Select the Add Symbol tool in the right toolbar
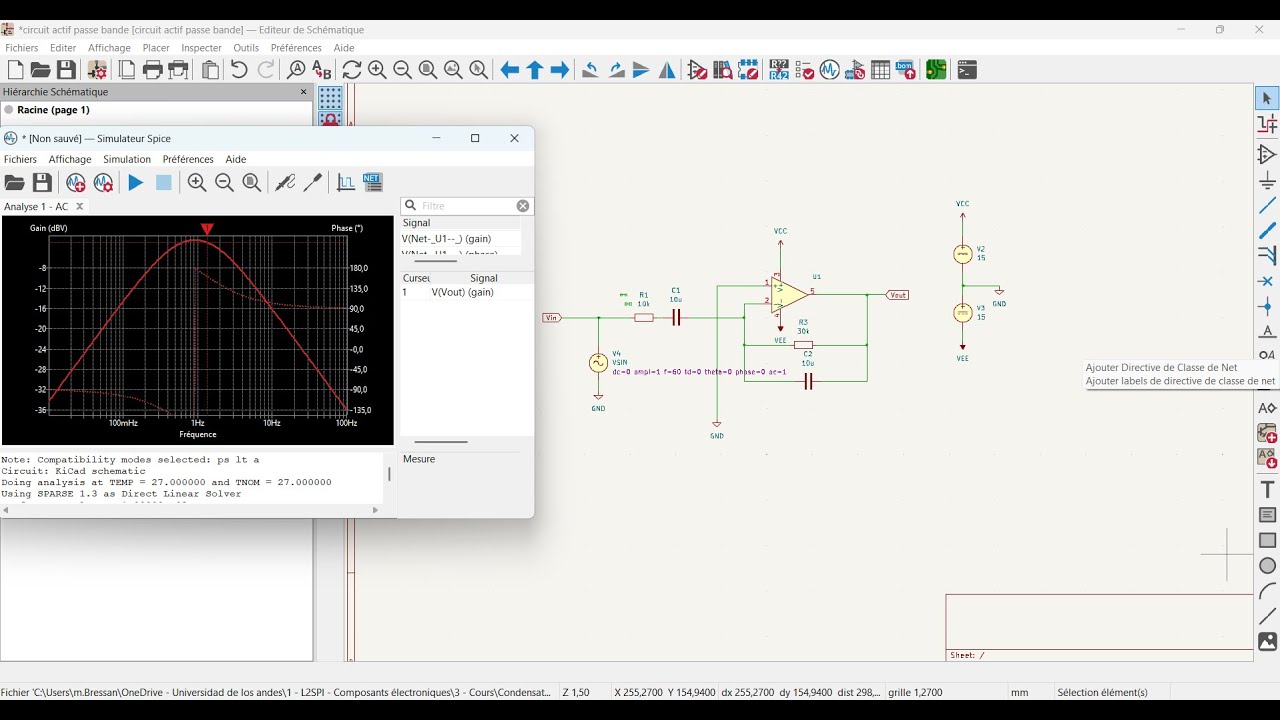 pos(1267,155)
